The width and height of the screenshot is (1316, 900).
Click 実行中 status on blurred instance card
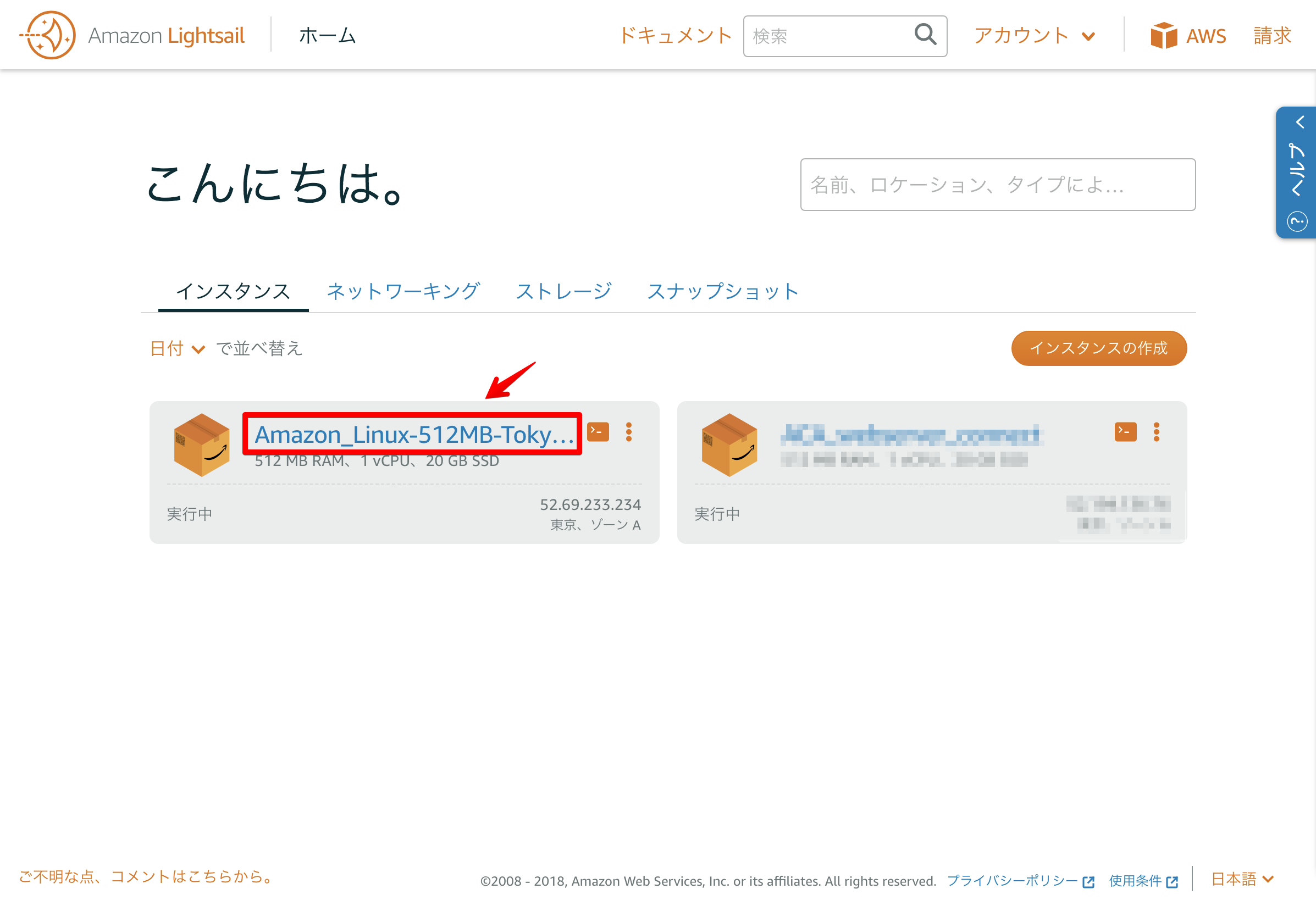[x=717, y=513]
